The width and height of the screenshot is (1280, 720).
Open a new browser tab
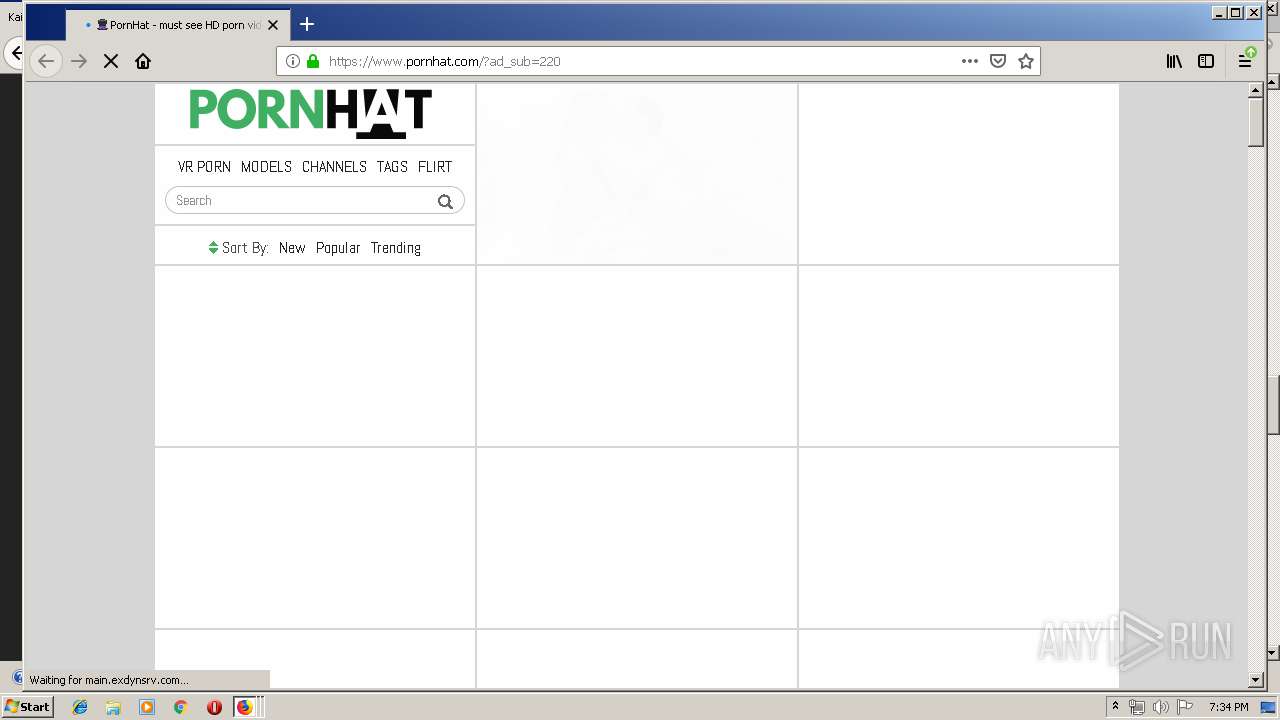[x=307, y=24]
